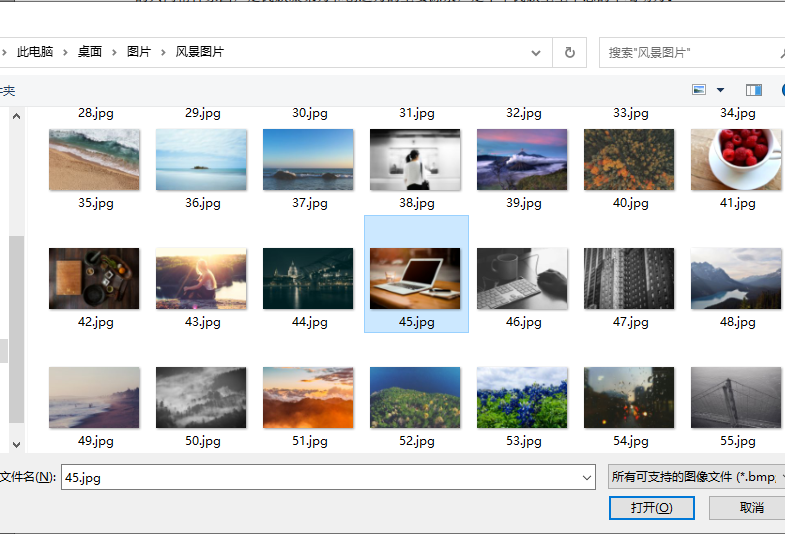
Task: Select 风暴图片 in the breadcrumb
Action: (x=199, y=52)
